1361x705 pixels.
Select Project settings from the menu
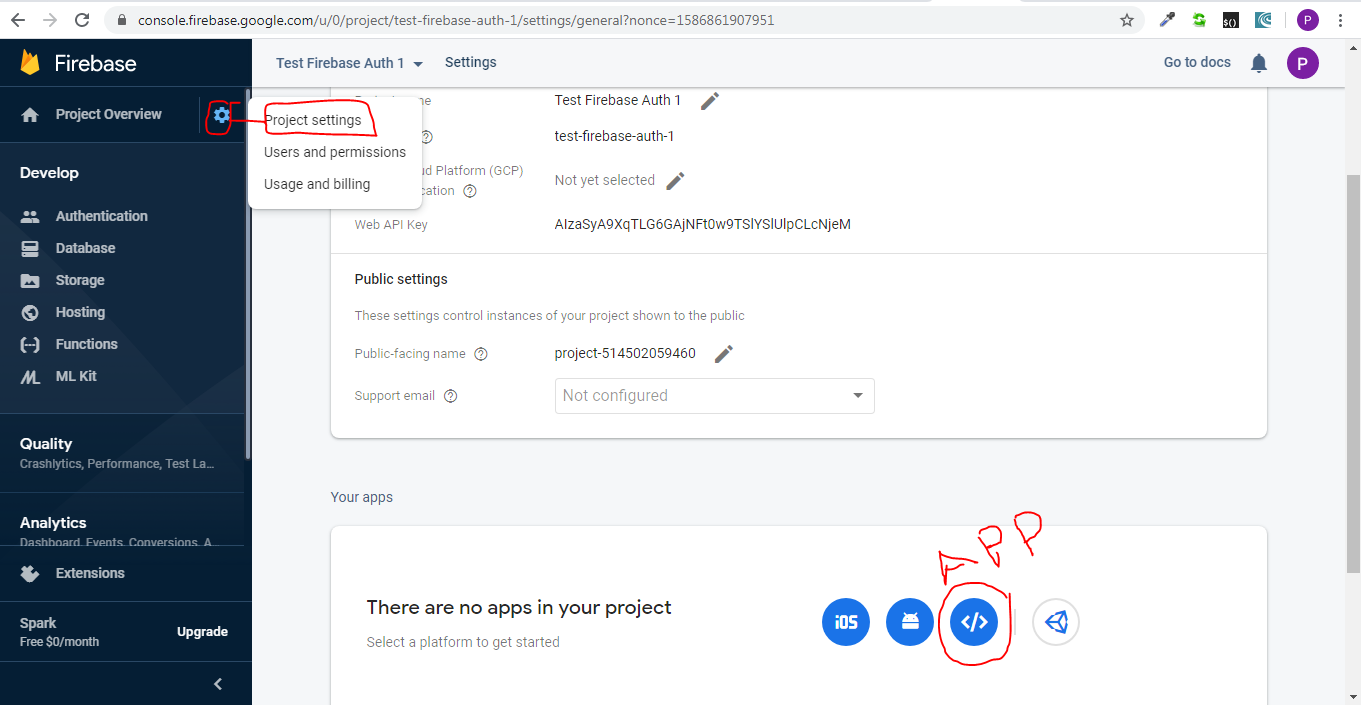coord(316,119)
